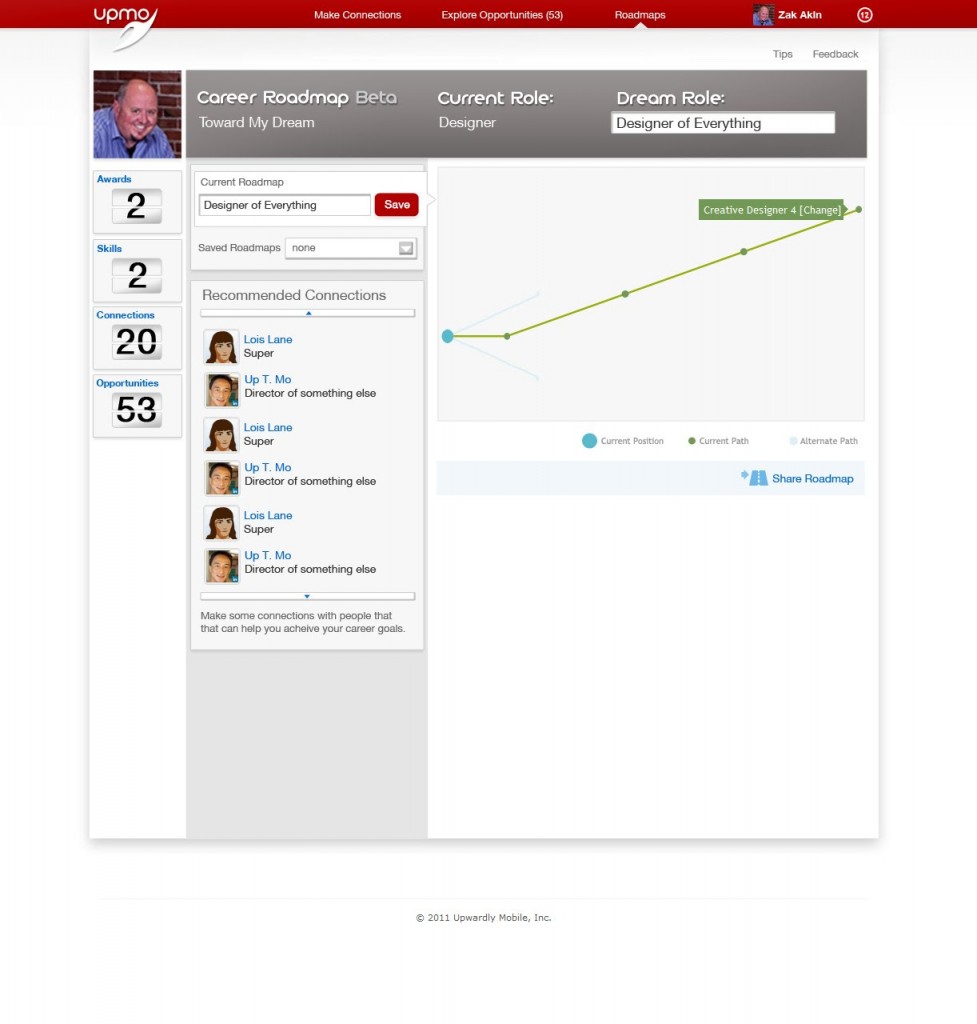The height and width of the screenshot is (1024, 977).
Task: Click the final path node beside Creative Designer 4
Action: pos(859,210)
